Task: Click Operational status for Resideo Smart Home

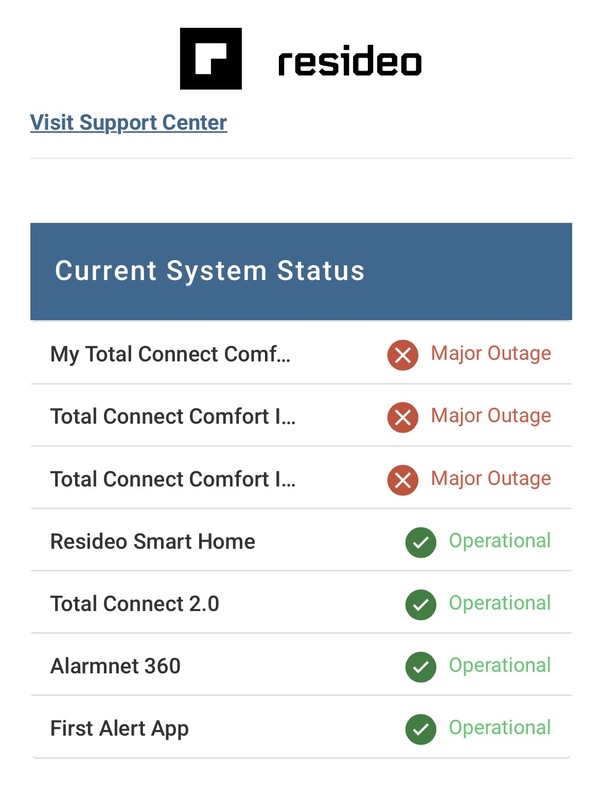Action: 500,541
